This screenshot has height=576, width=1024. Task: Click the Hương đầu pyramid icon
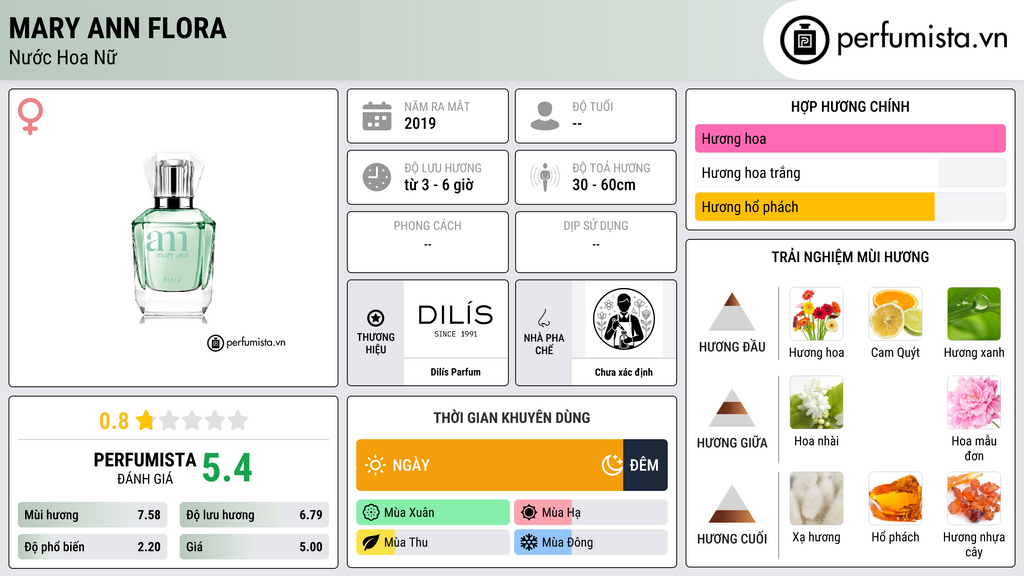pos(732,312)
